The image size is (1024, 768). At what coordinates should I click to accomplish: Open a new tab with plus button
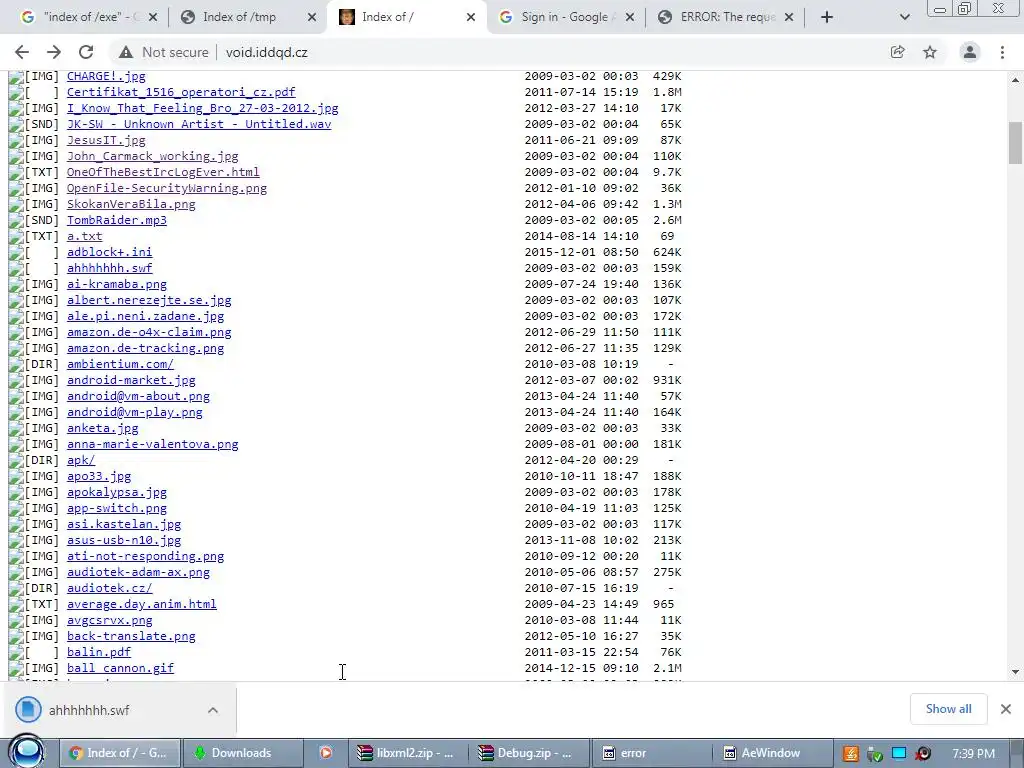click(827, 17)
